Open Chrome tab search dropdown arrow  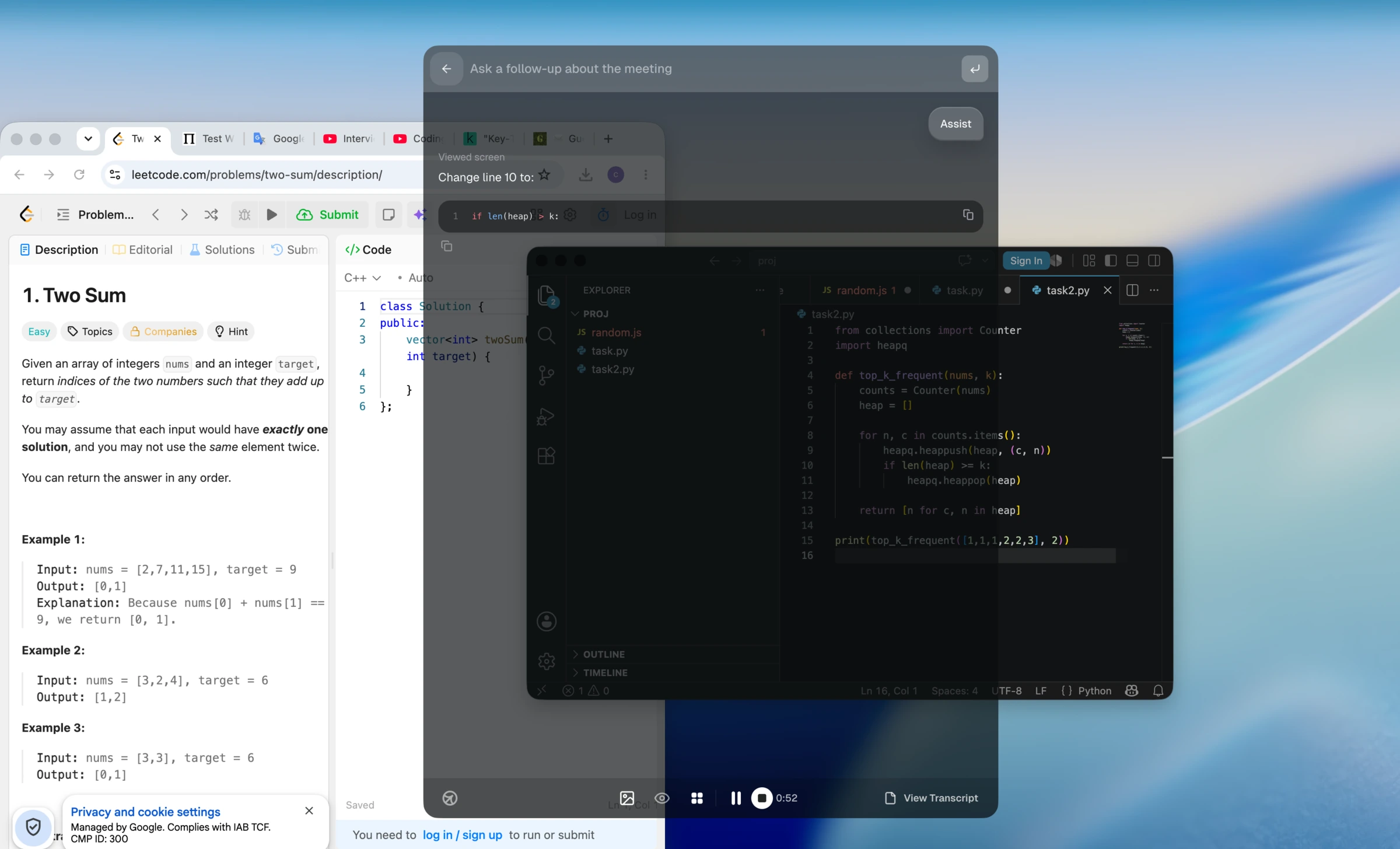tap(88, 139)
